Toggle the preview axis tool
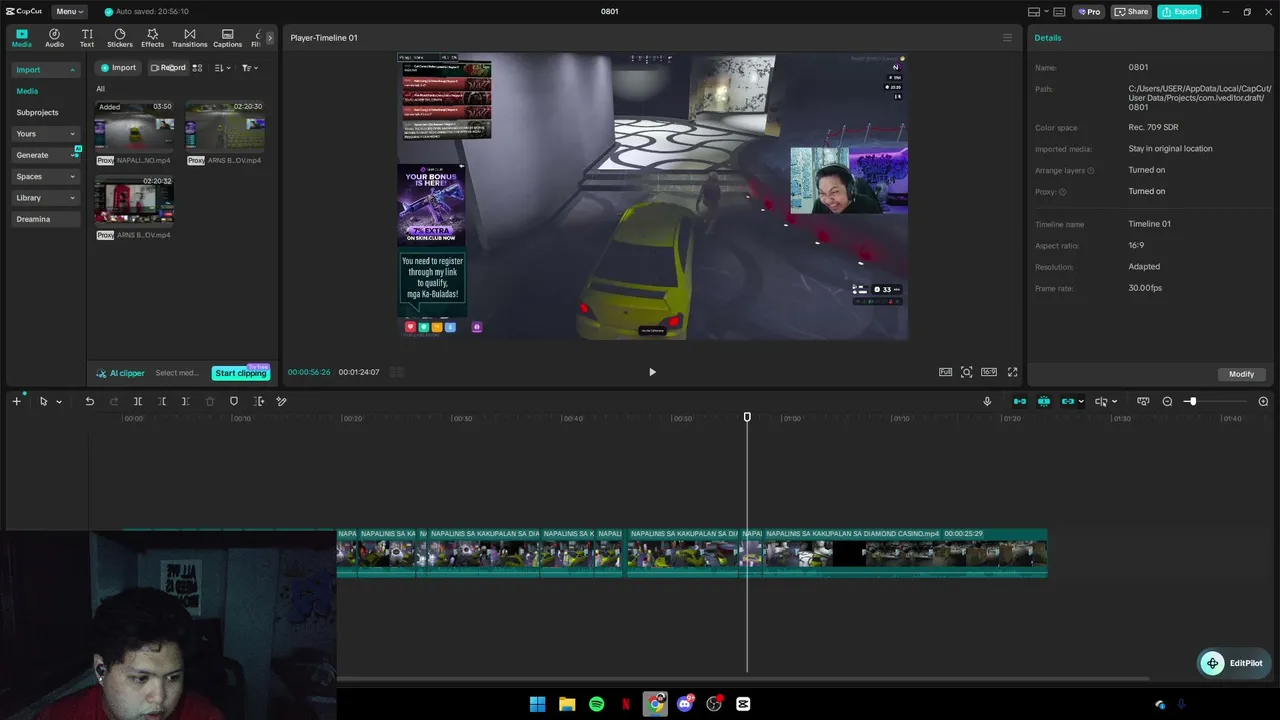The image size is (1280, 720). coord(1101,401)
